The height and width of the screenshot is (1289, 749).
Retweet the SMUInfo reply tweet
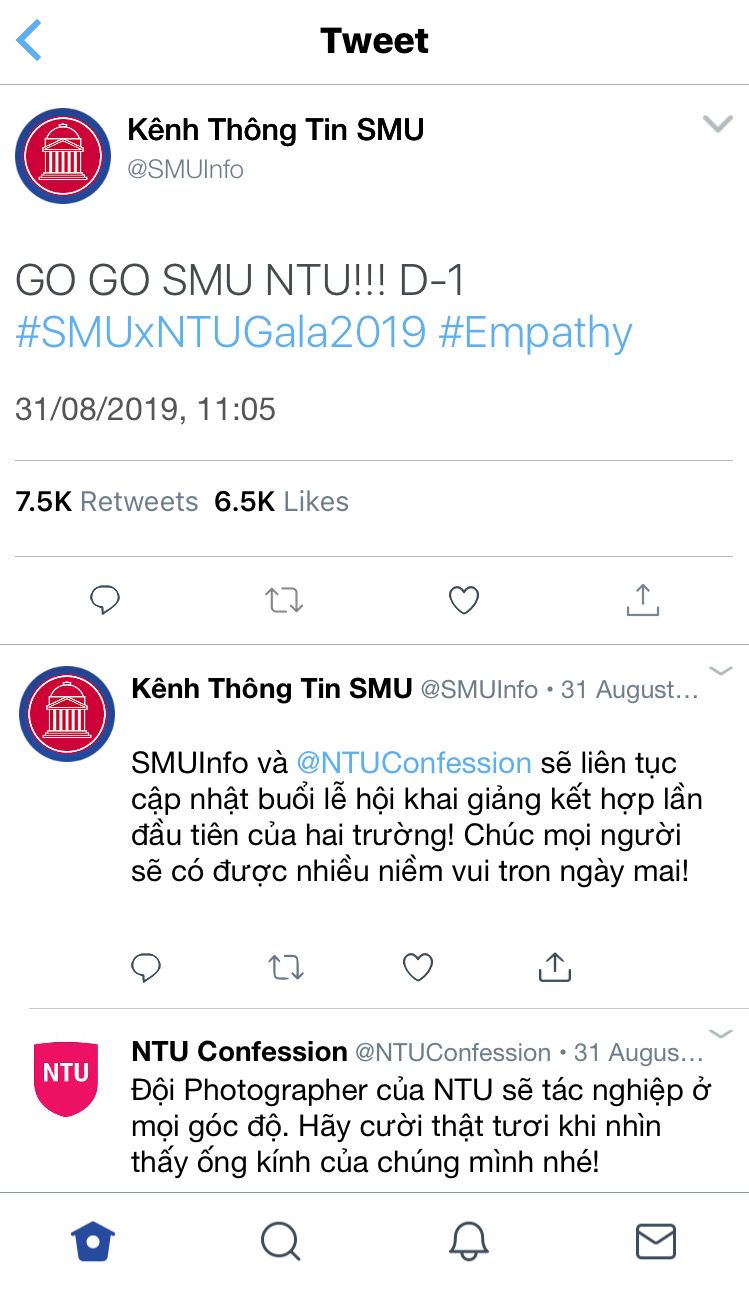click(286, 967)
